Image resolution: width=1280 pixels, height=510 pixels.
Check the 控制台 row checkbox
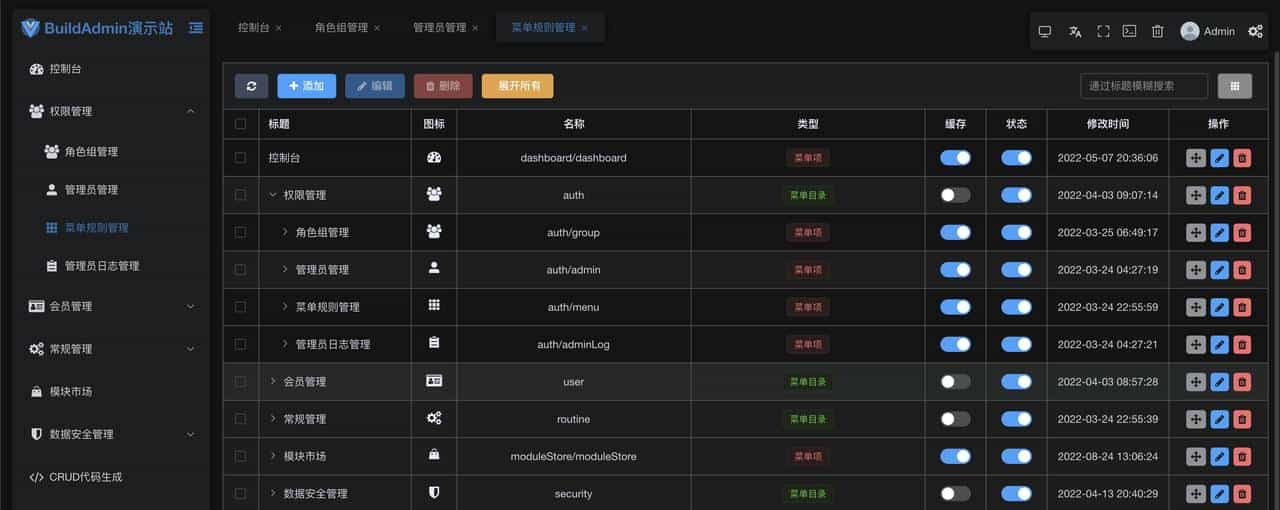tap(240, 158)
